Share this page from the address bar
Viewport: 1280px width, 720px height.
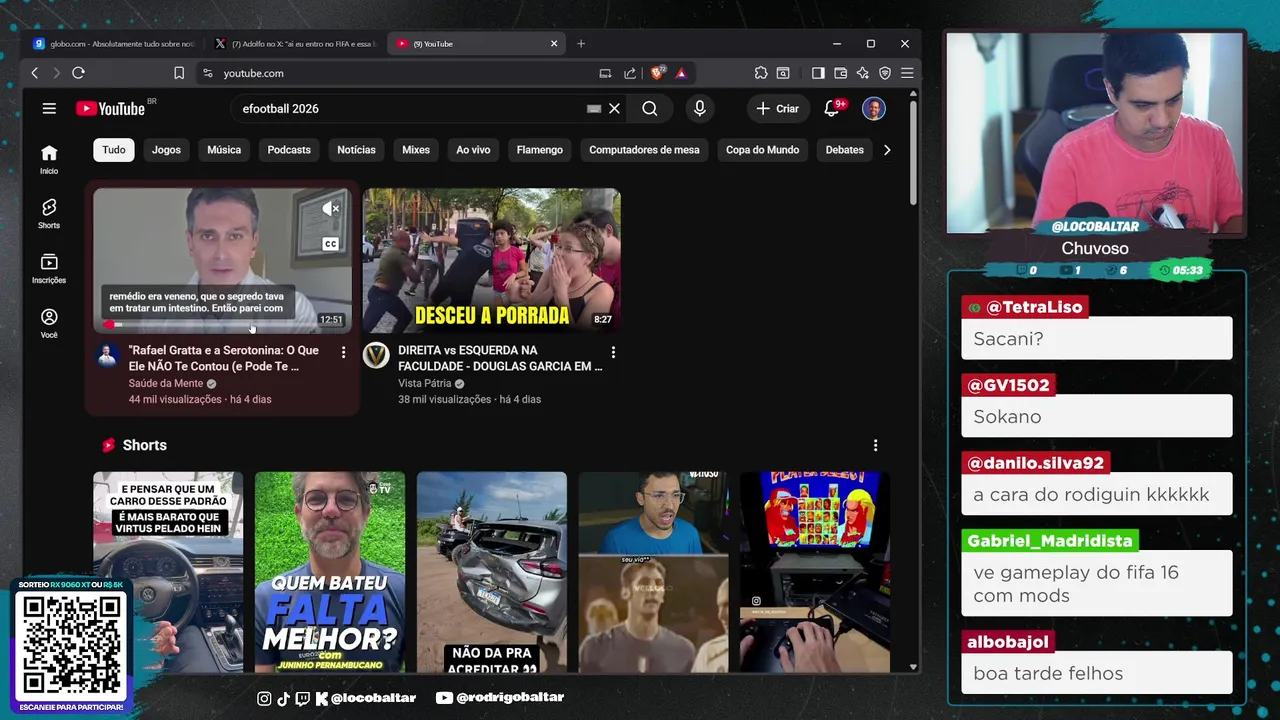click(x=630, y=73)
